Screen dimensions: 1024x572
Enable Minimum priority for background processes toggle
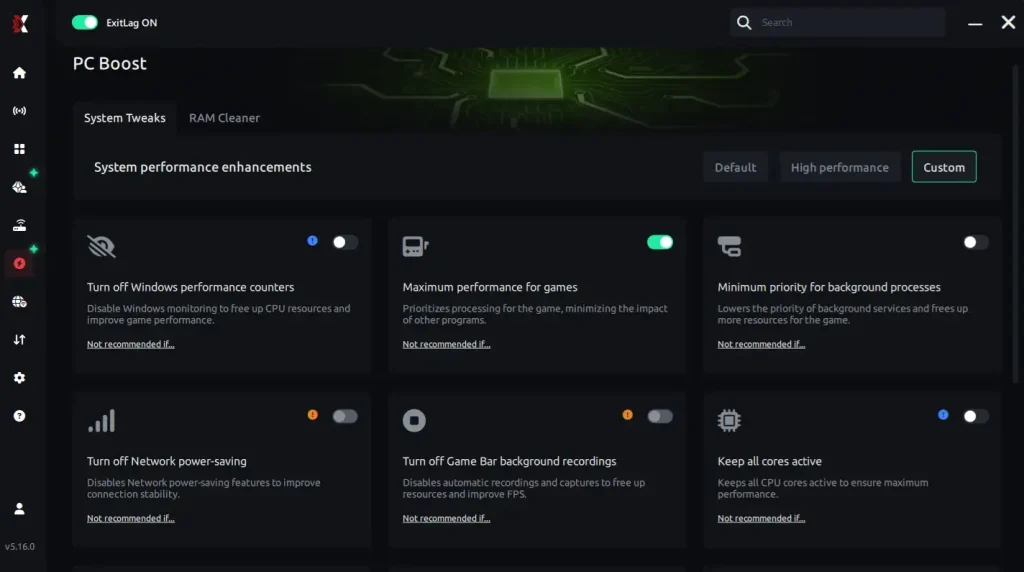pyautogui.click(x=976, y=242)
